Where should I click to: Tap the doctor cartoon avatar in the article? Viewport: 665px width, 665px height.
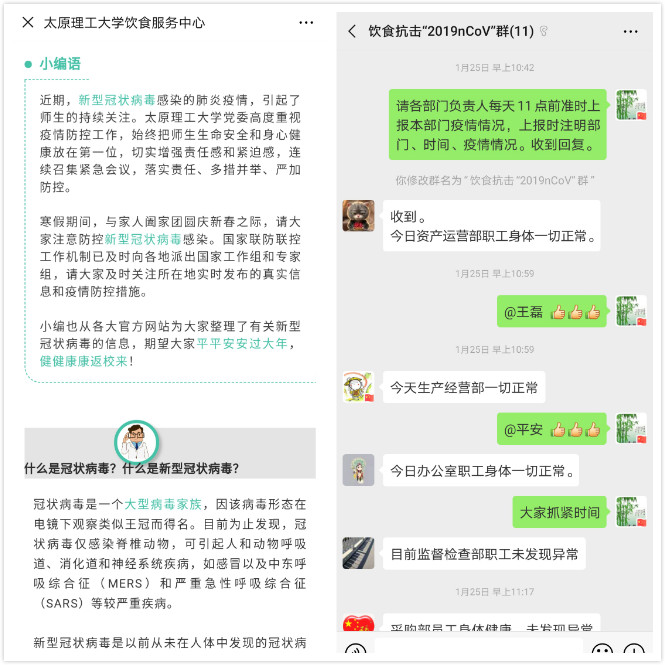(x=136, y=441)
